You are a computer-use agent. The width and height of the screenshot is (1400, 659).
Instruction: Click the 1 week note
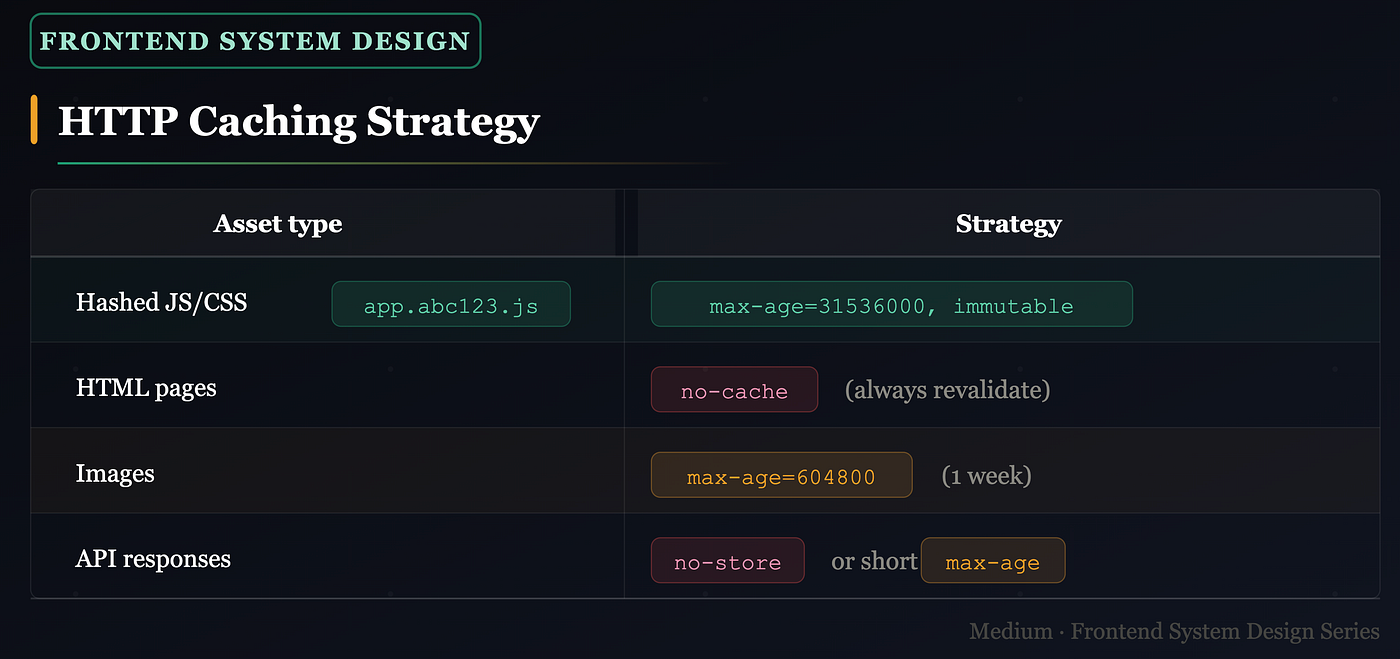(986, 476)
